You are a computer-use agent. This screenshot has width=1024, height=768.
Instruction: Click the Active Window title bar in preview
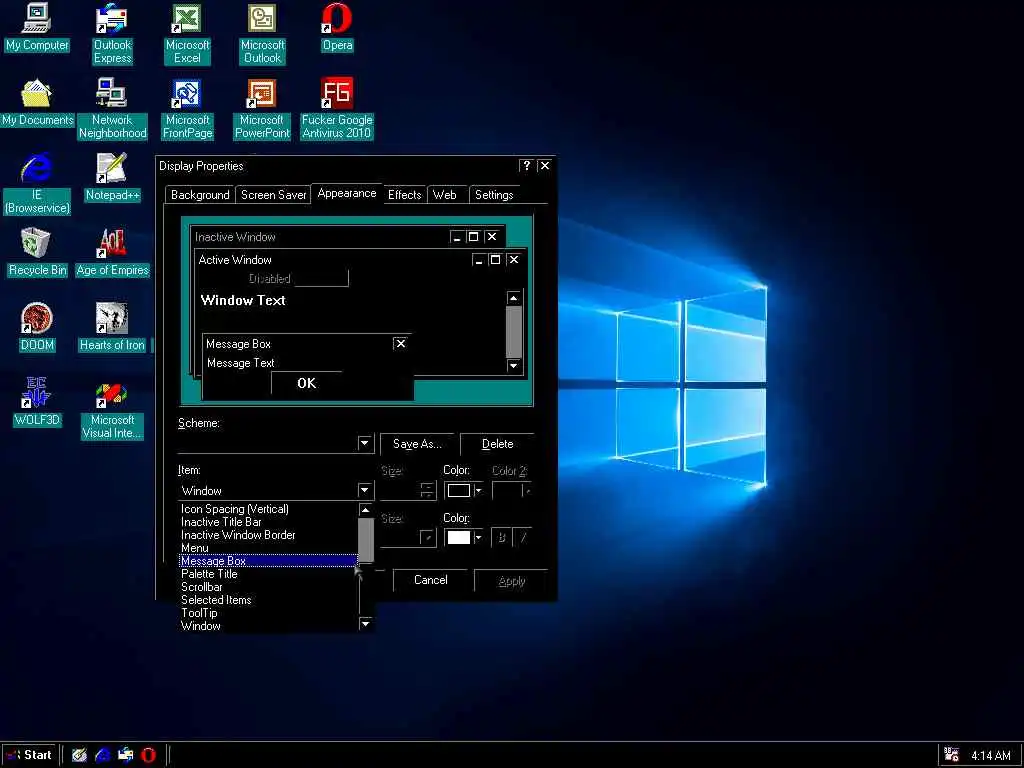[360, 260]
